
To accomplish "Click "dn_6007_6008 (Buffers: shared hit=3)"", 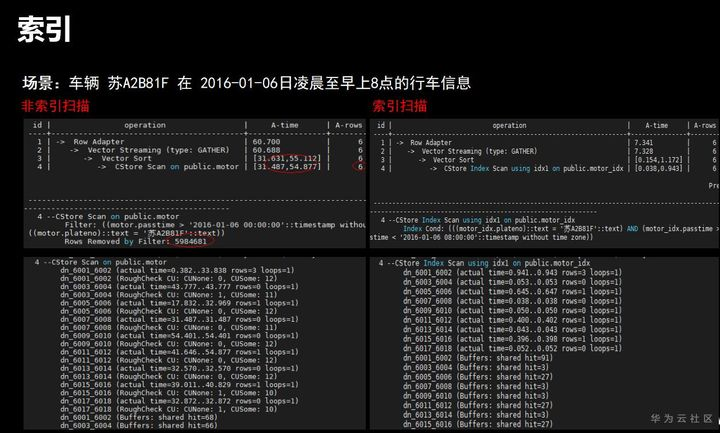I will 476,386.
